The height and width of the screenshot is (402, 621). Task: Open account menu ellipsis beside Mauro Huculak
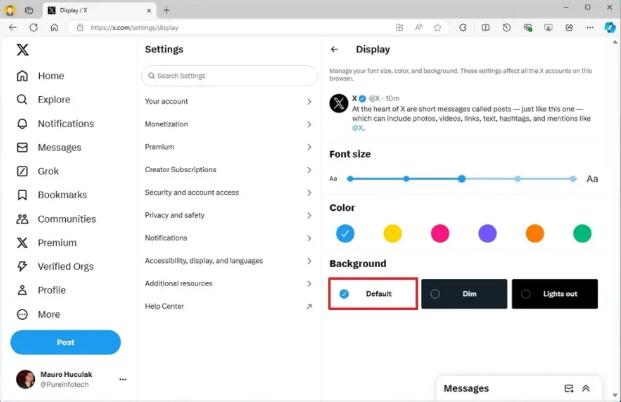(123, 379)
